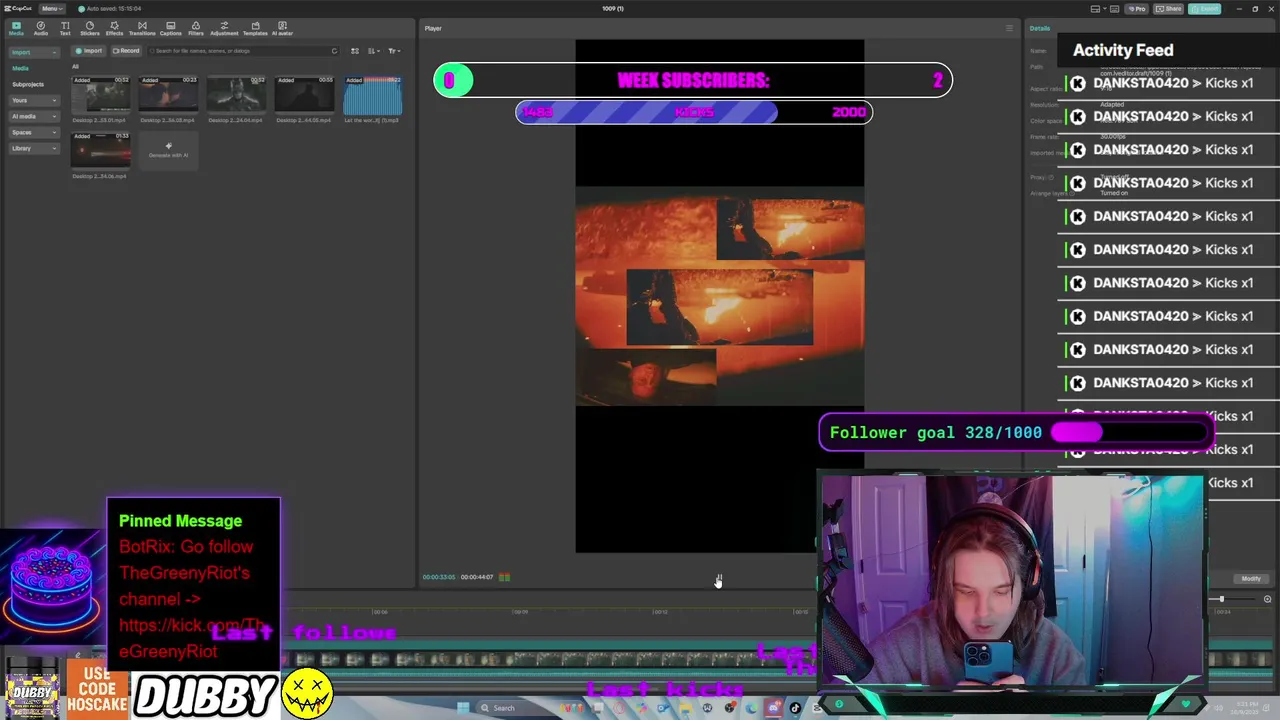The width and height of the screenshot is (1280, 720).
Task: Open the Captions tab
Action: (x=171, y=28)
